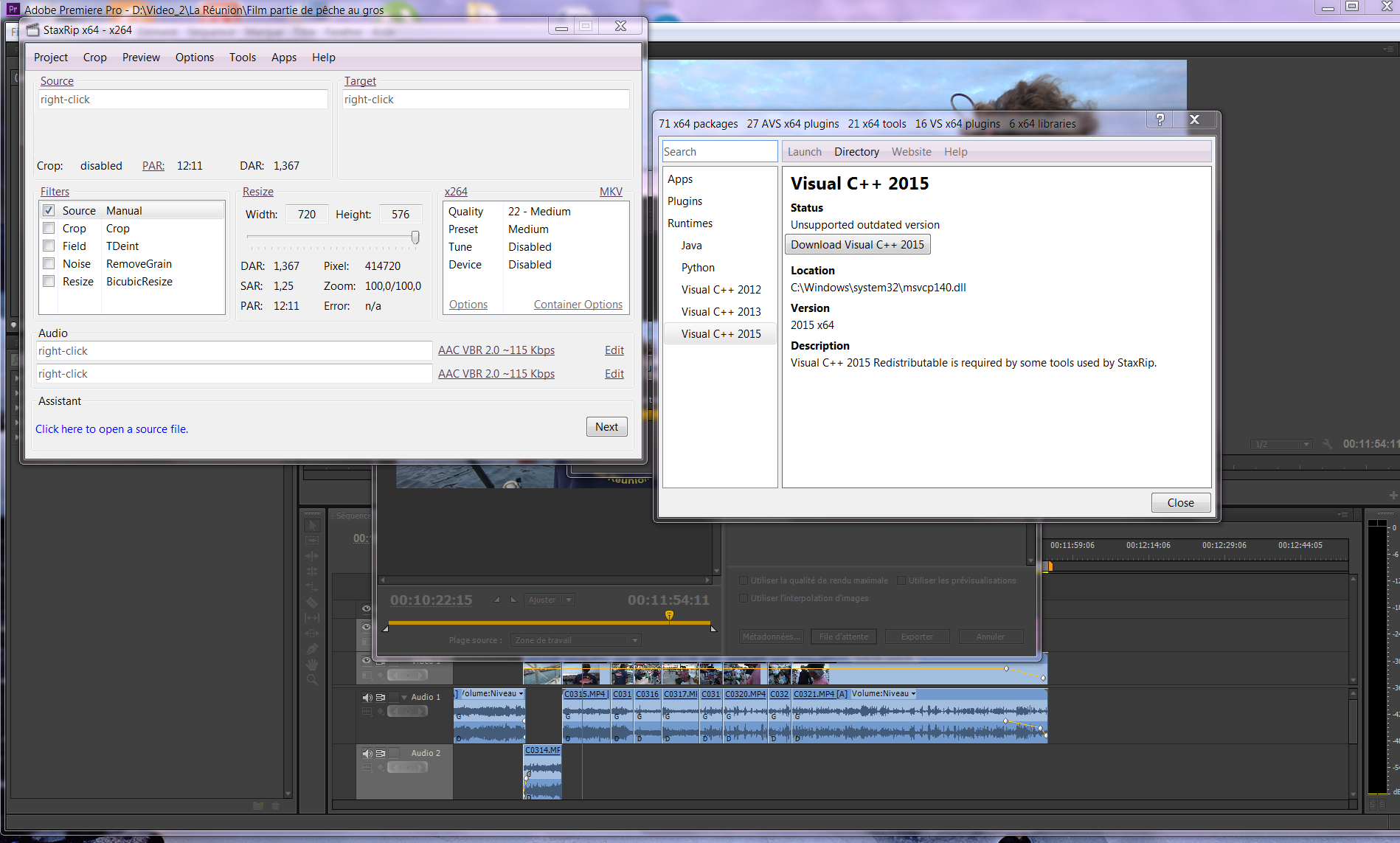1400x843 pixels.
Task: Select the Ripple Edit tool in Premiere
Action: click(312, 556)
